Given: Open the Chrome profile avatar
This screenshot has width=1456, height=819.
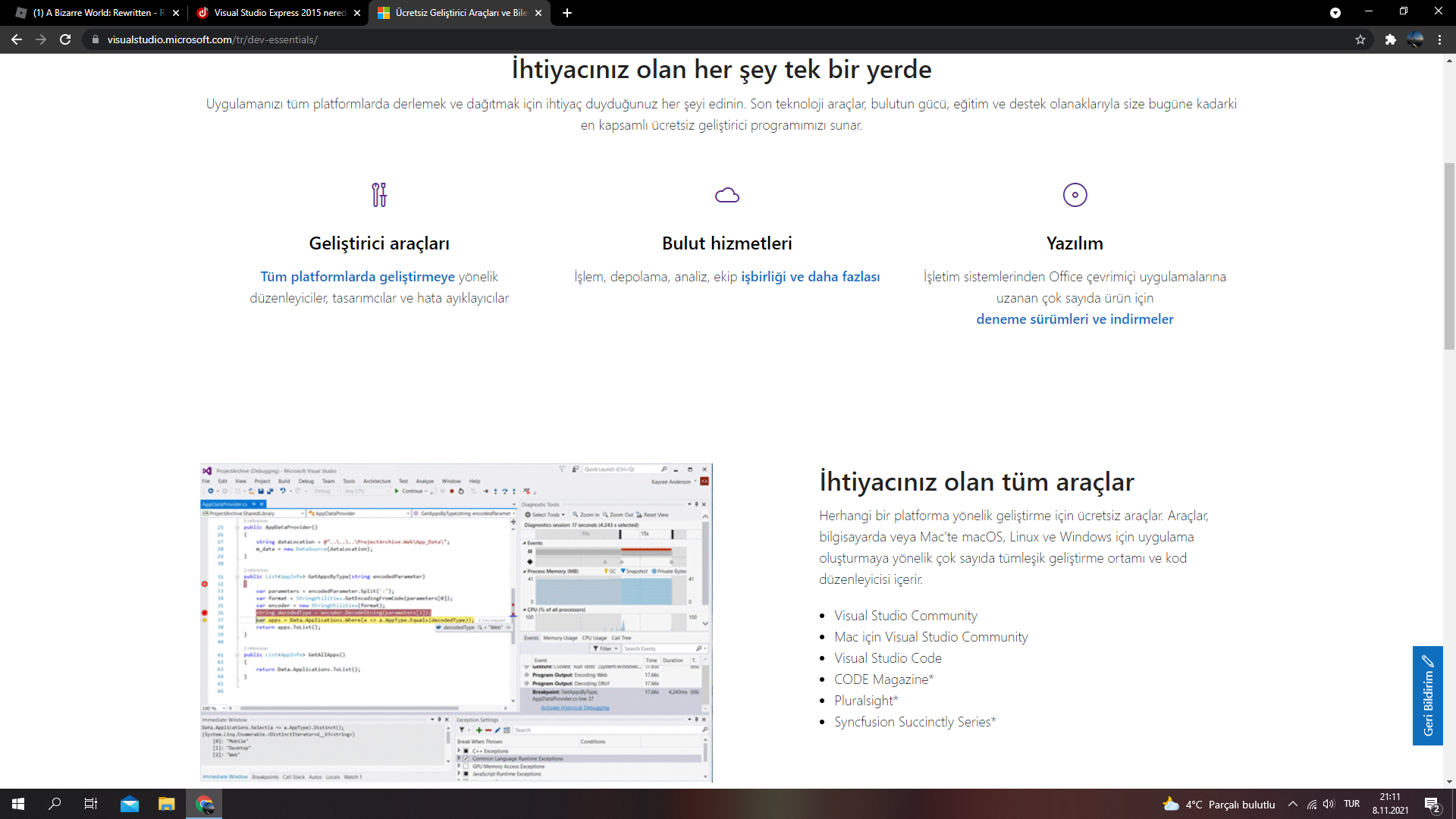Looking at the screenshot, I should (x=1415, y=39).
